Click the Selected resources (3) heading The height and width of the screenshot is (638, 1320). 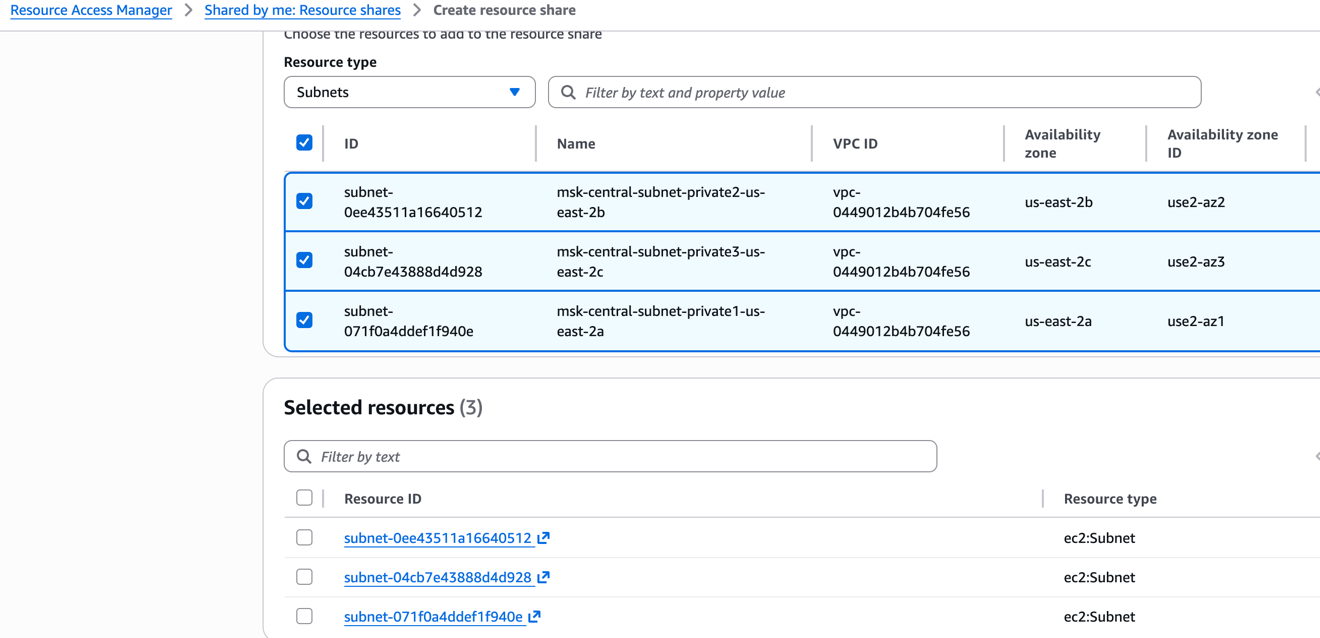click(383, 407)
